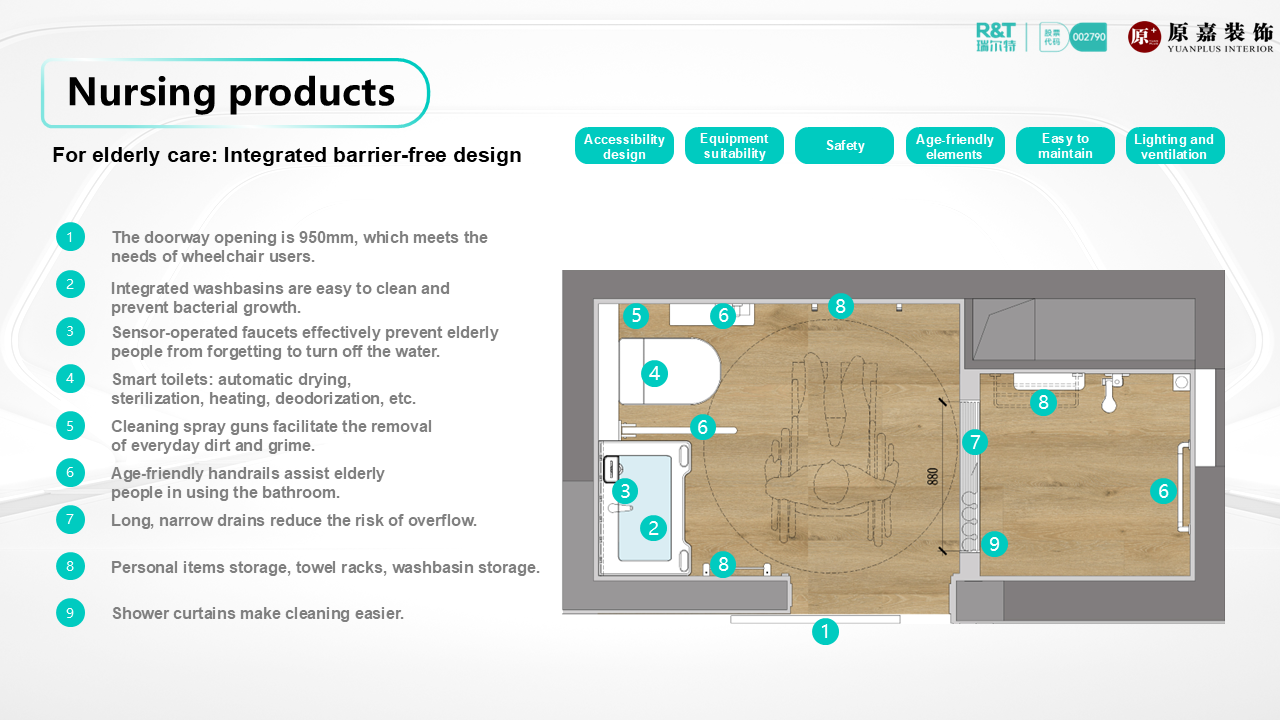This screenshot has width=1280, height=720.
Task: Click list bullet 9 beside shower curtains text
Action: 70,612
